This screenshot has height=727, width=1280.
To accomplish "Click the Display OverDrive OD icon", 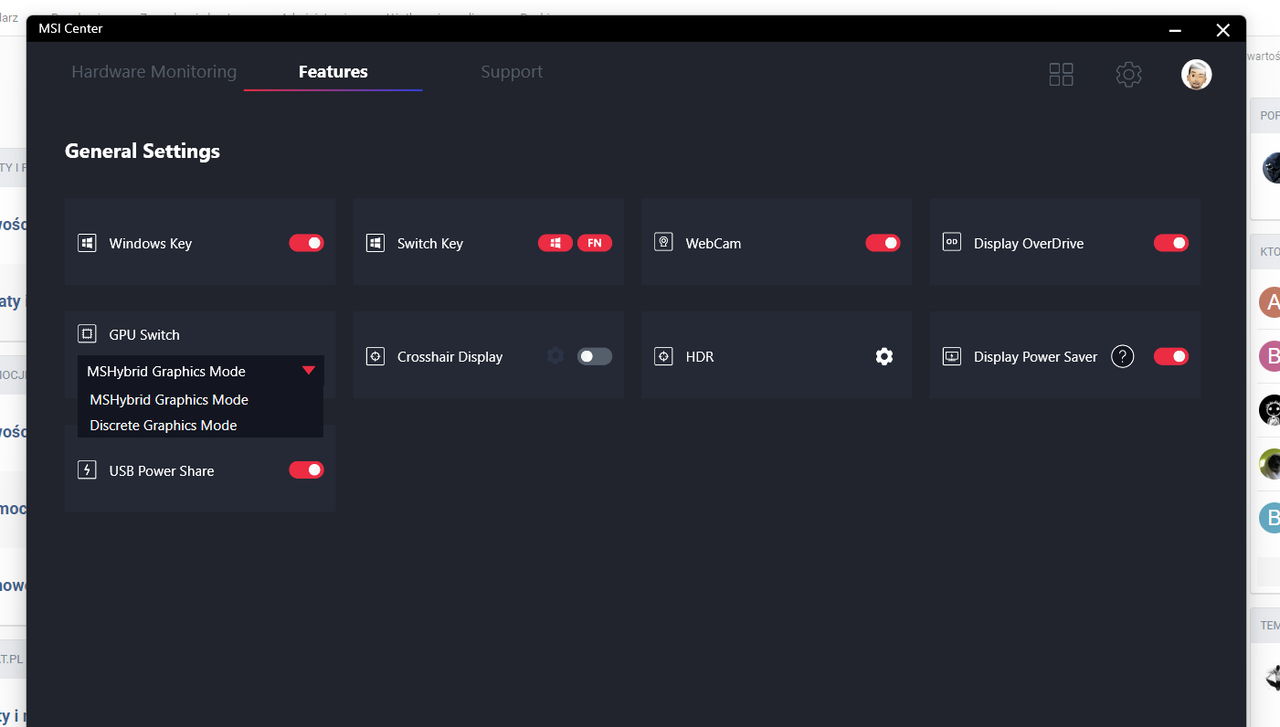I will (x=952, y=242).
